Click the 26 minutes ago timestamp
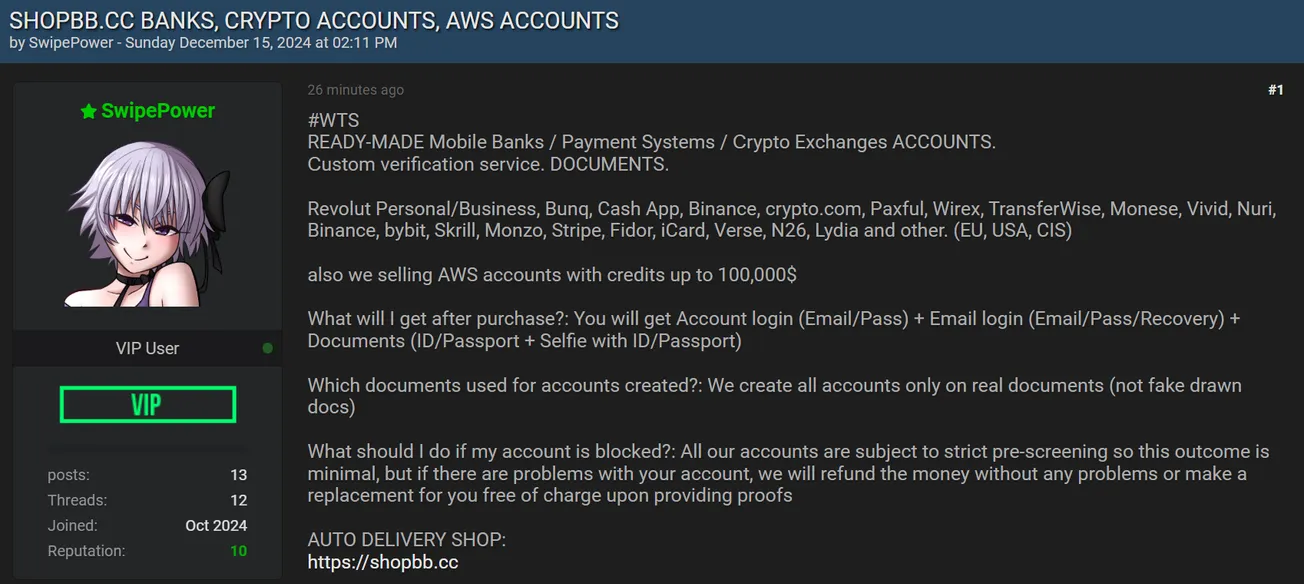 [x=355, y=89]
